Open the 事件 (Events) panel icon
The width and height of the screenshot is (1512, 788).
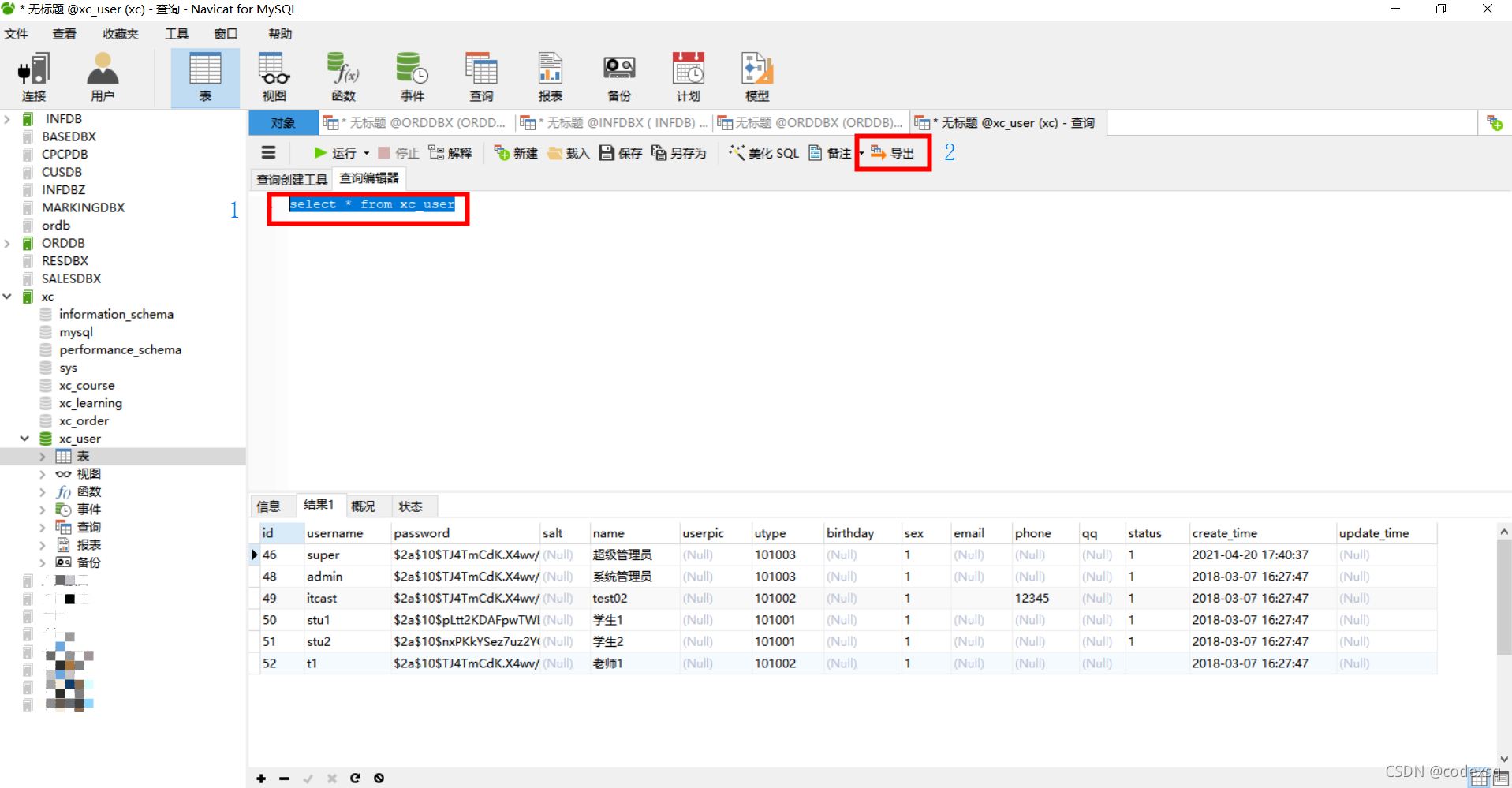[412, 75]
